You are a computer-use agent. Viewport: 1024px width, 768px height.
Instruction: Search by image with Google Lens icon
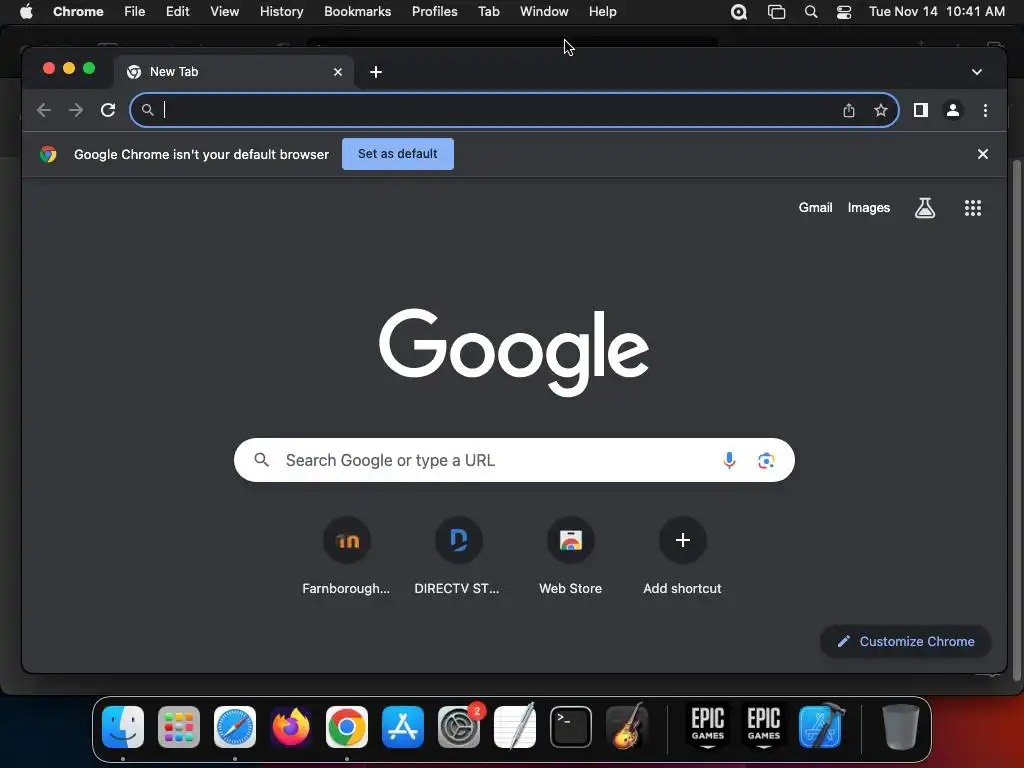click(765, 460)
